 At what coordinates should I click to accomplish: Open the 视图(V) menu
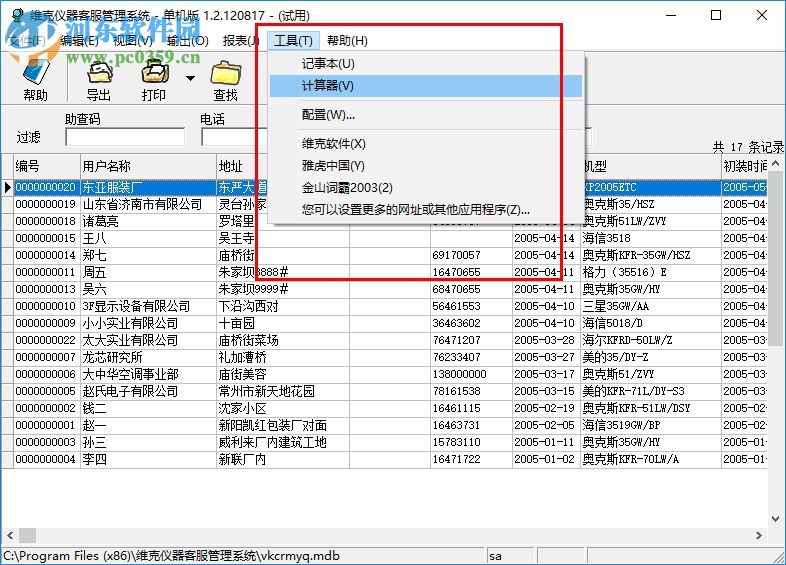tap(132, 41)
